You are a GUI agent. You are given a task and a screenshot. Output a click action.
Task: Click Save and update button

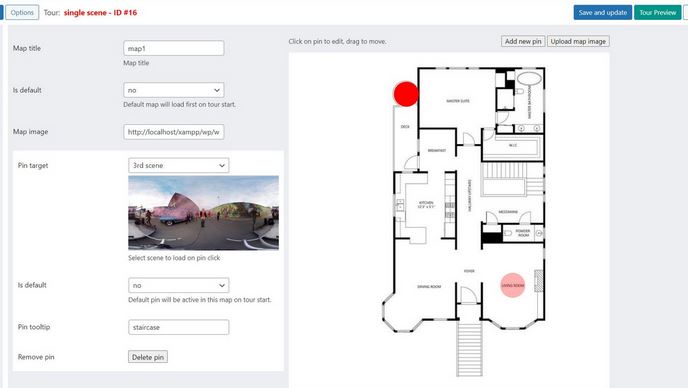(602, 12)
